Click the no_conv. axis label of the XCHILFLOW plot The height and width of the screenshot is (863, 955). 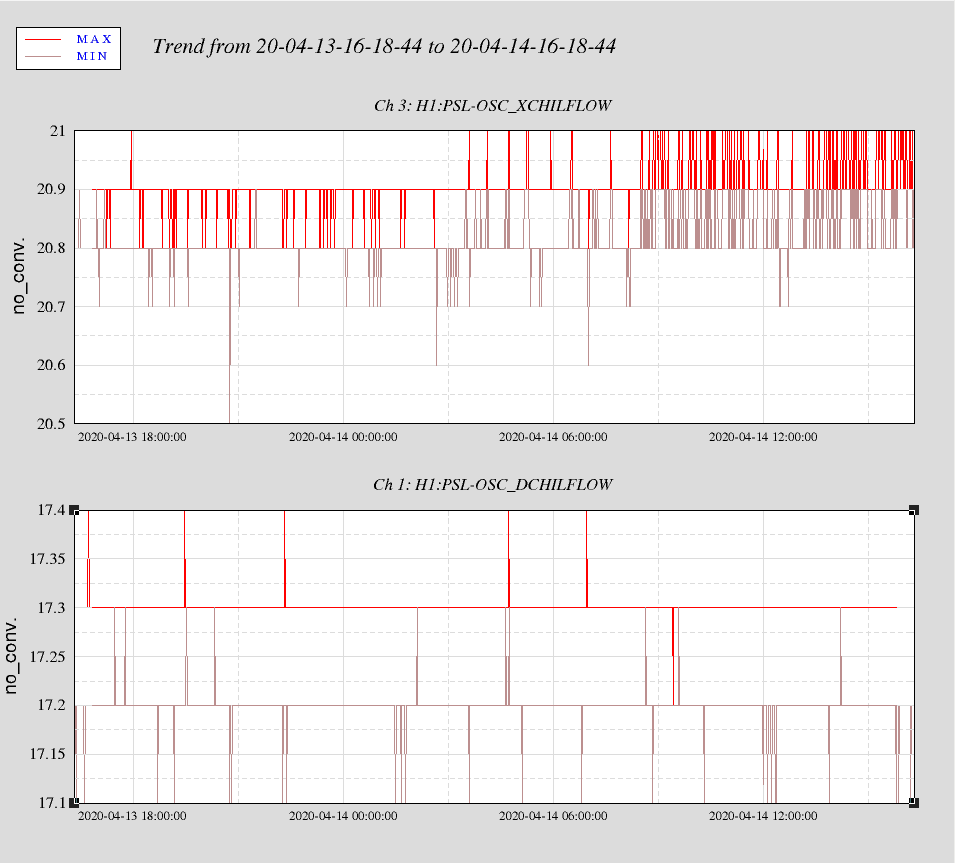tap(19, 275)
